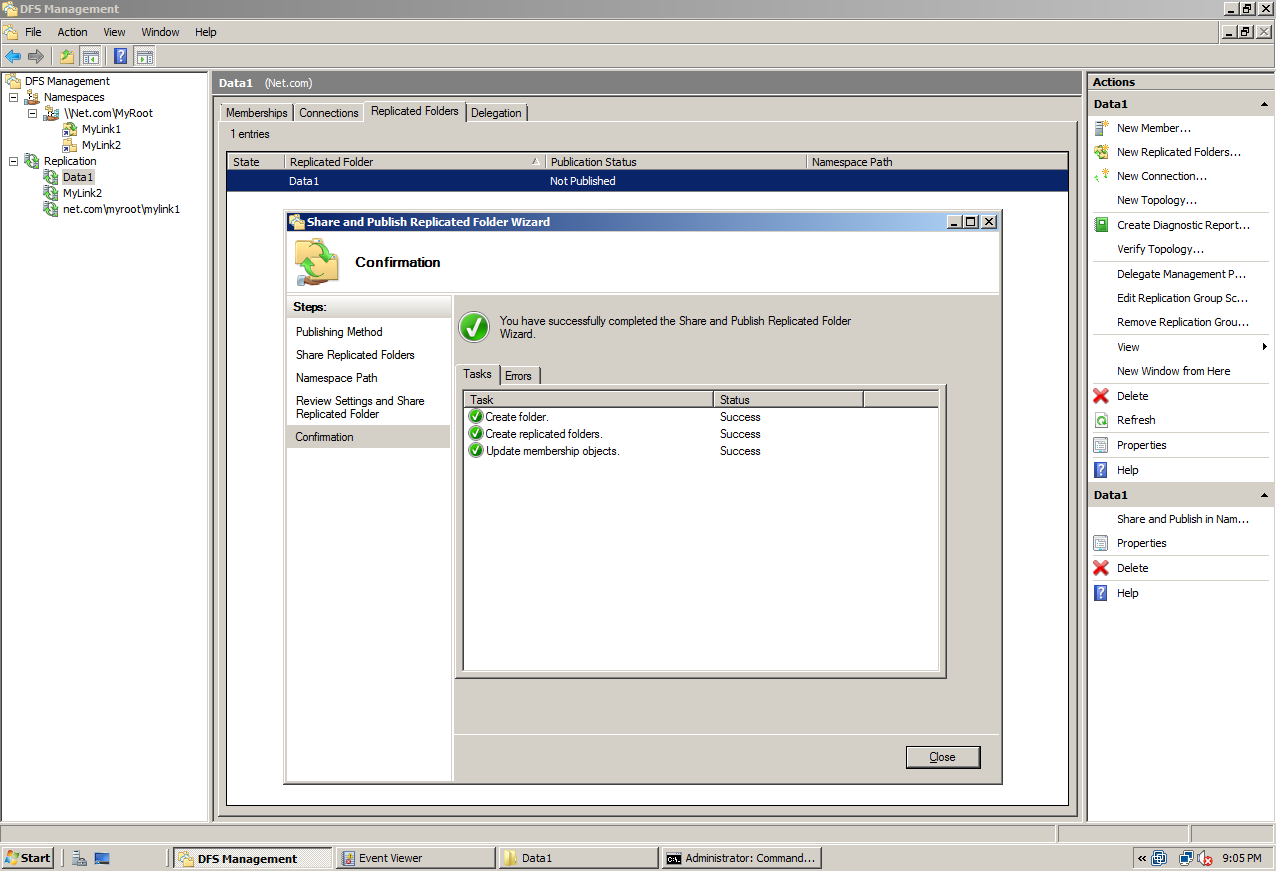The height and width of the screenshot is (871, 1276).
Task: Create Diagnostic Report for Data1
Action: click(1180, 225)
